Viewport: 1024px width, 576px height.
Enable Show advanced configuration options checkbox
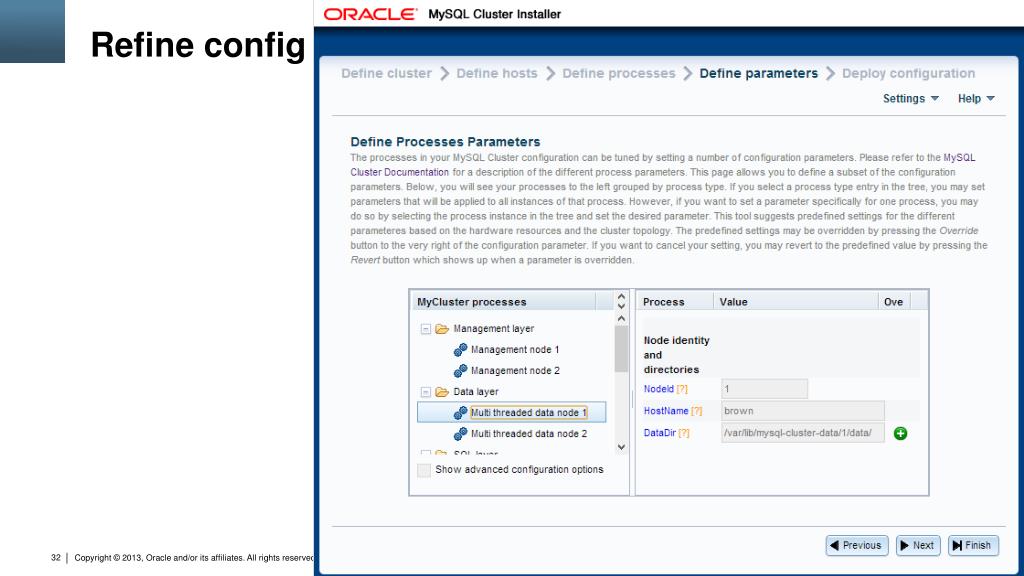[x=424, y=470]
